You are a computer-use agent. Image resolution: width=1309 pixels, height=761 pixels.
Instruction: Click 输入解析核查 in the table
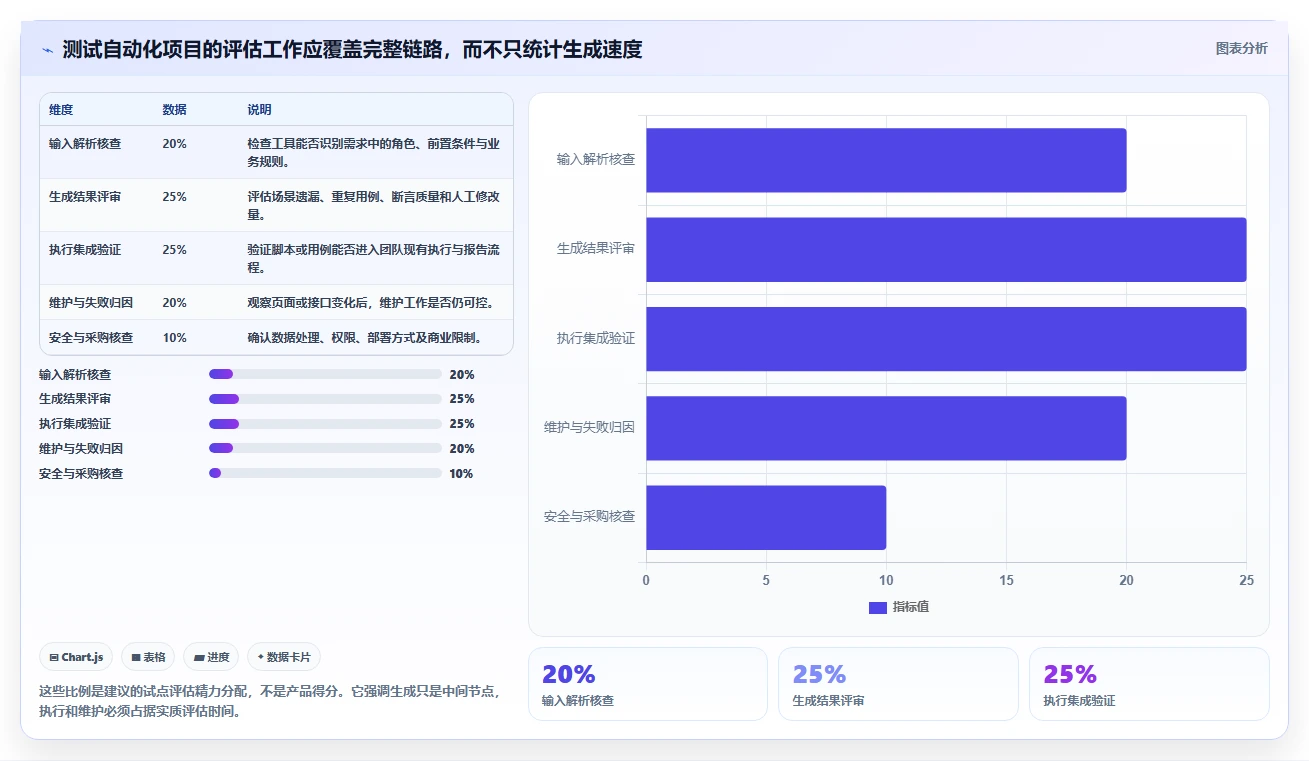tap(85, 144)
